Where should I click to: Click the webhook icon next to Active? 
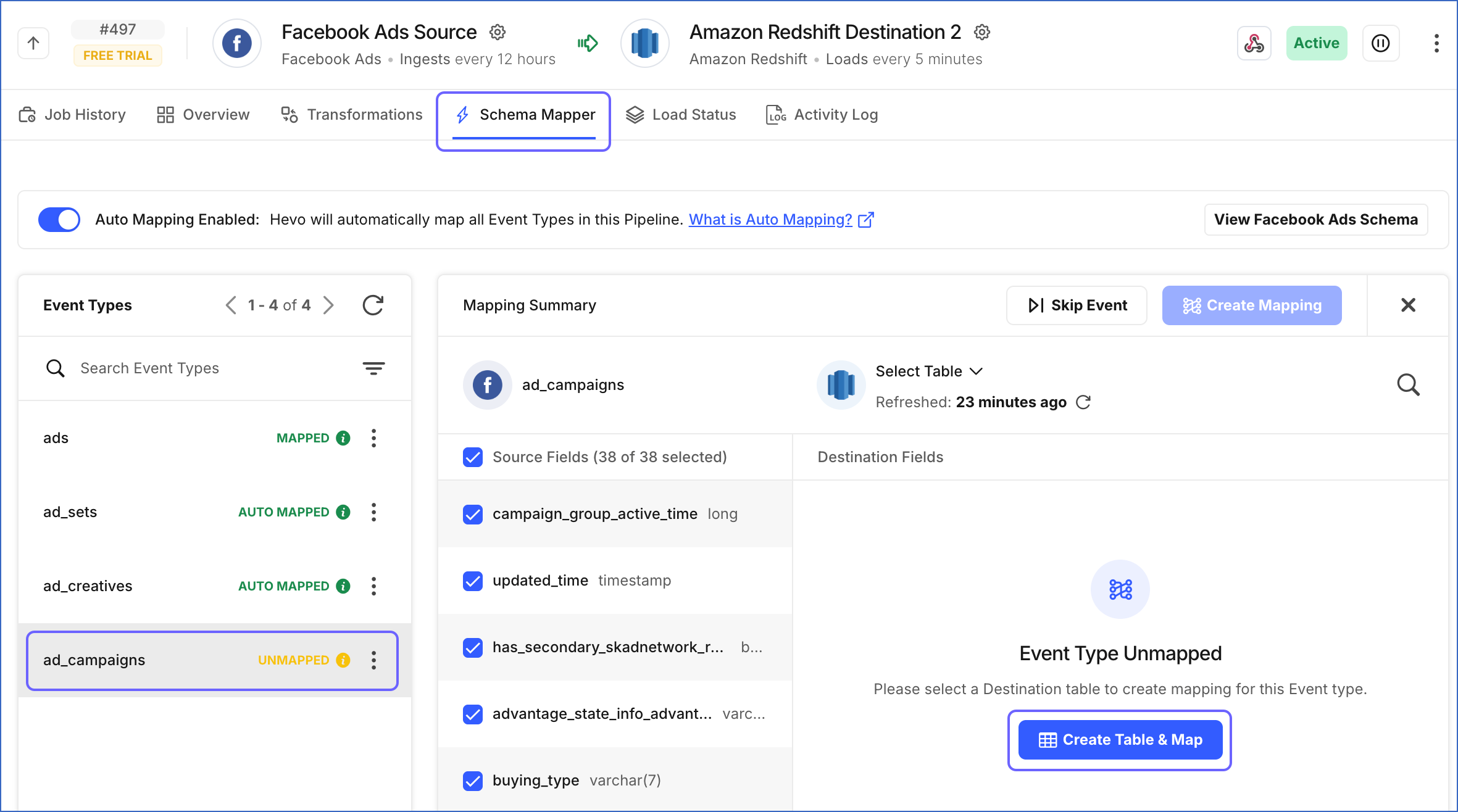[x=1254, y=43]
